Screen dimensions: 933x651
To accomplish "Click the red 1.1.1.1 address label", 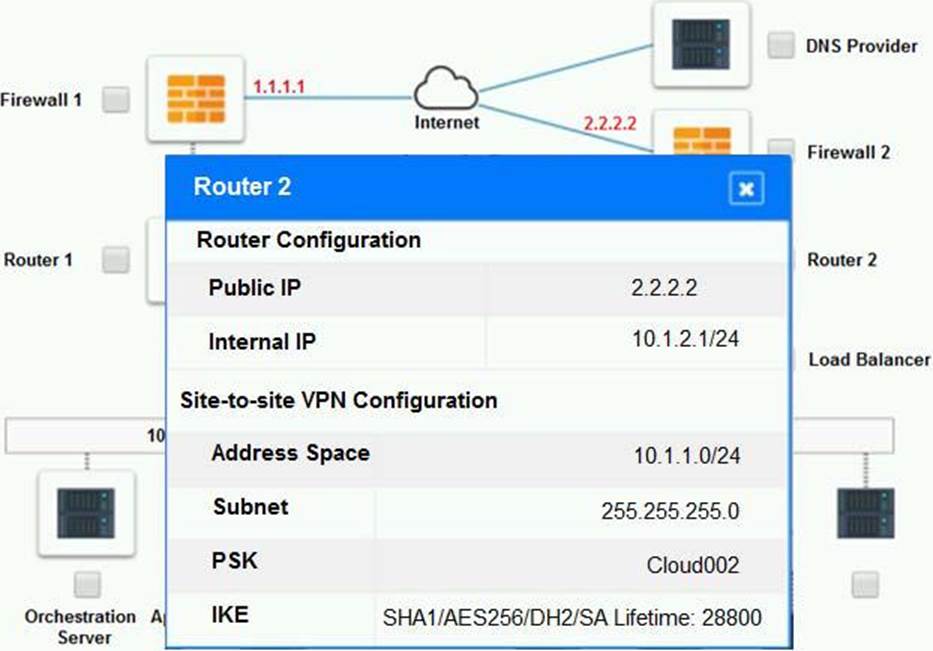I will (279, 87).
